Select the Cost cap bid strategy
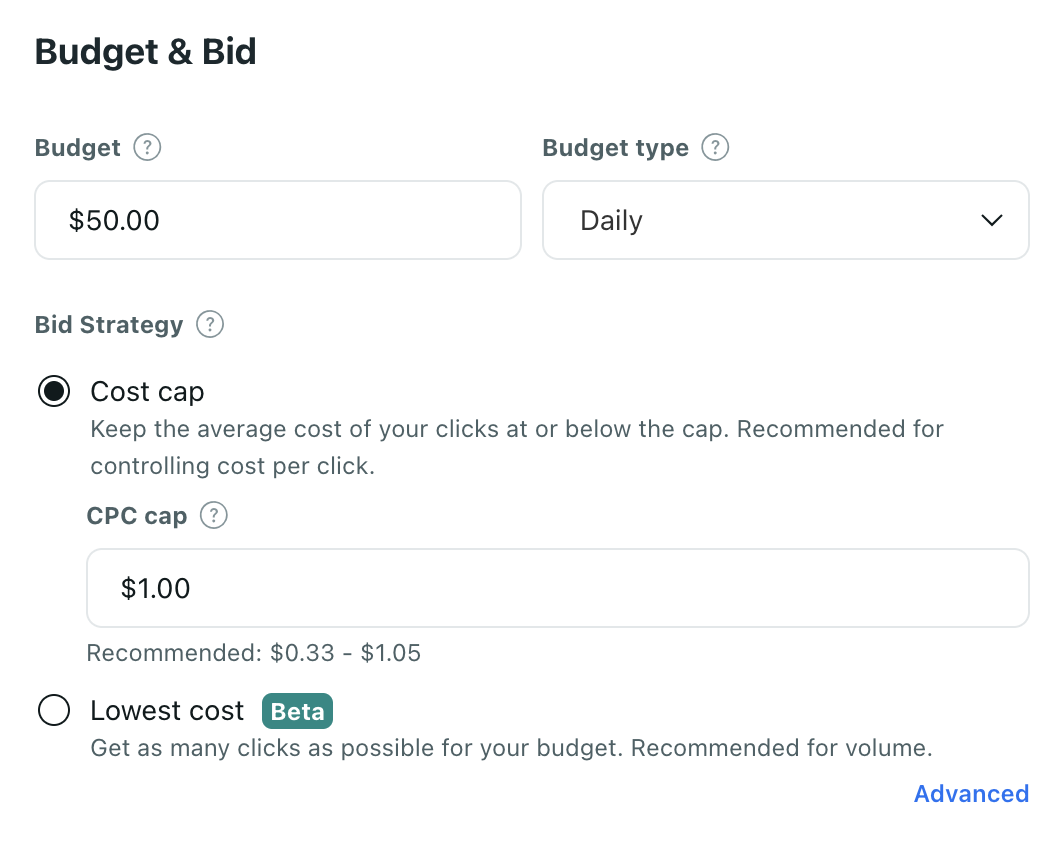The image size is (1062, 844). pyautogui.click(x=54, y=391)
